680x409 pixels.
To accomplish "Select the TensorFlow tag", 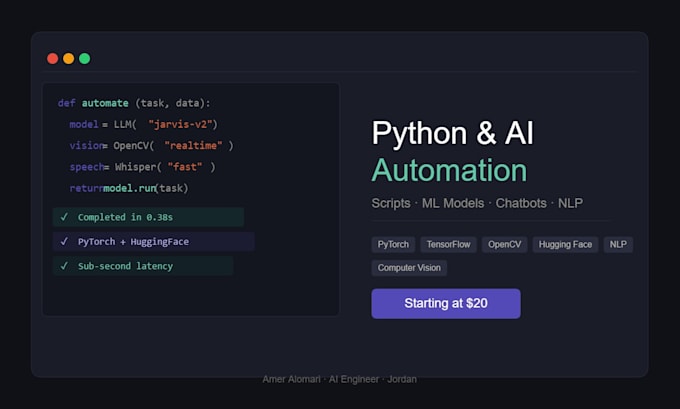I will [448, 245].
